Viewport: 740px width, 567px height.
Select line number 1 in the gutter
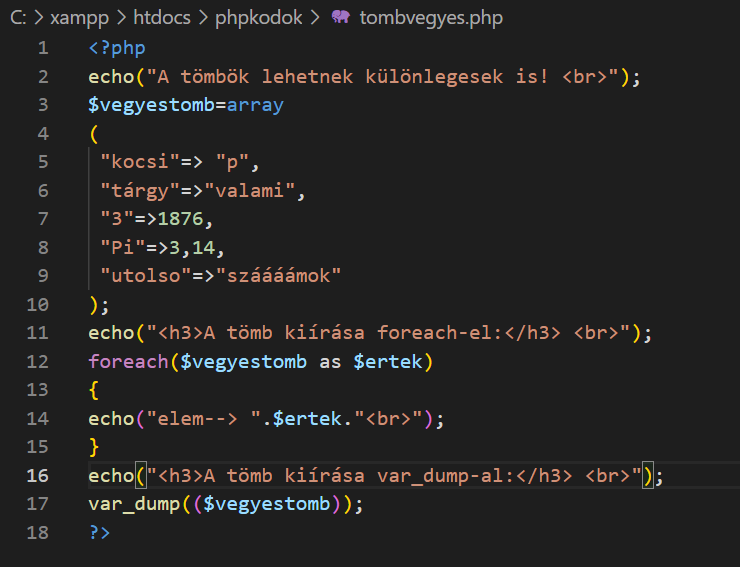click(42, 48)
